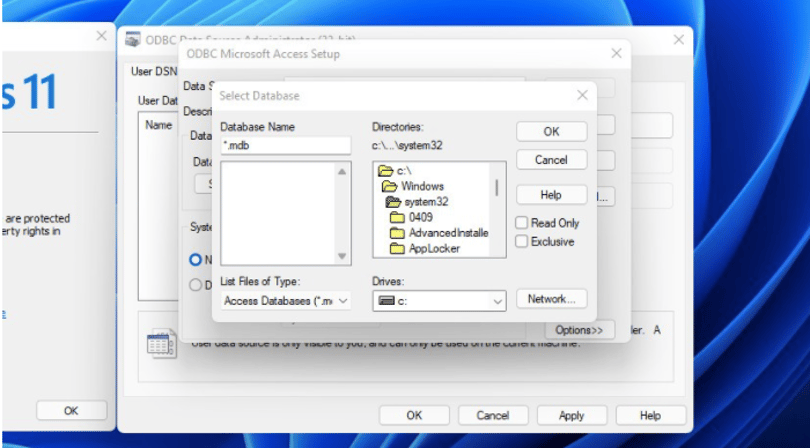Click the Database Name input field
The height and width of the screenshot is (448, 810).
click(x=286, y=146)
